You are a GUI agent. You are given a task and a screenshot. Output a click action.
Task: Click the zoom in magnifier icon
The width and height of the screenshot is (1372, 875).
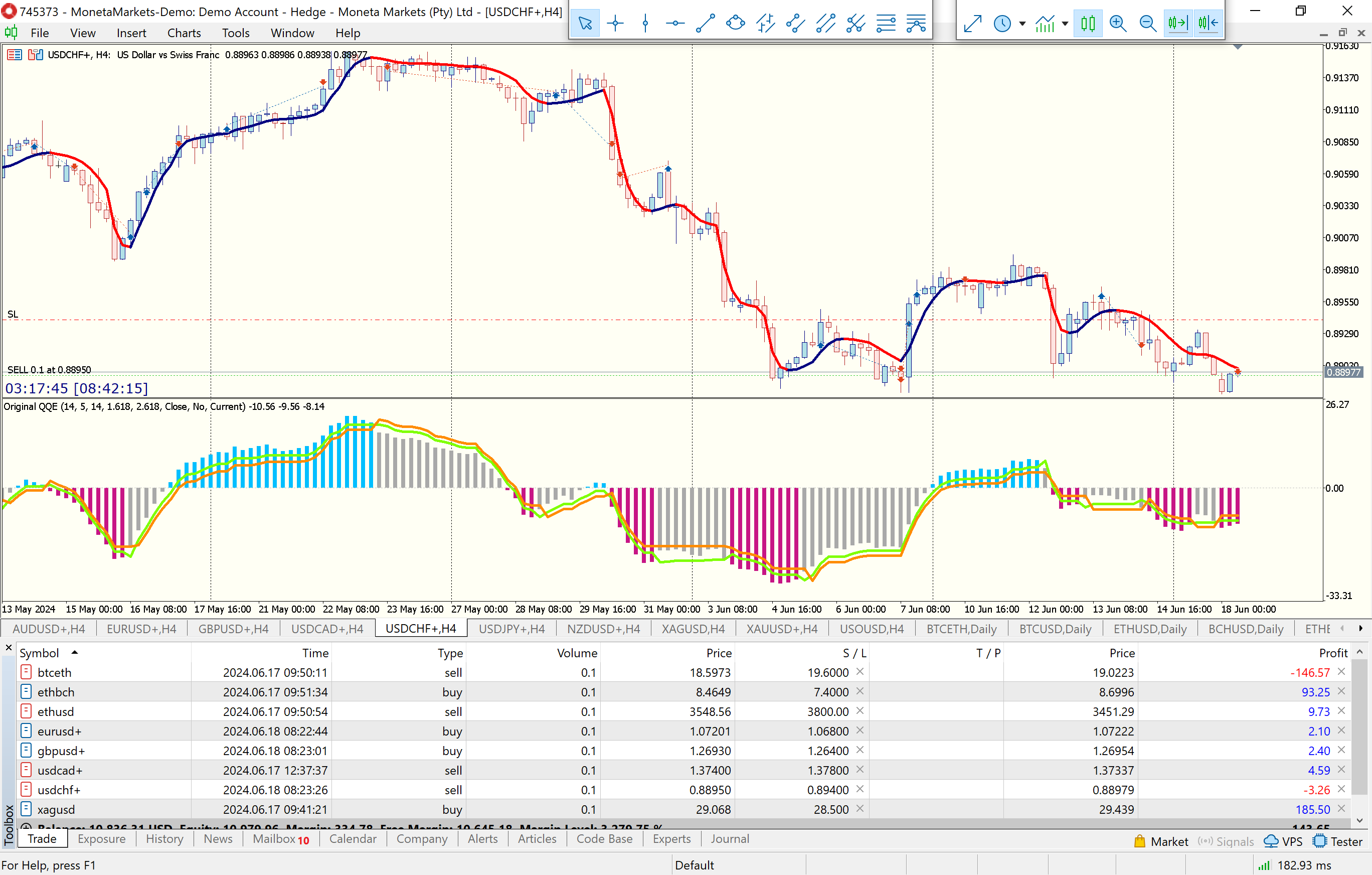point(1118,24)
